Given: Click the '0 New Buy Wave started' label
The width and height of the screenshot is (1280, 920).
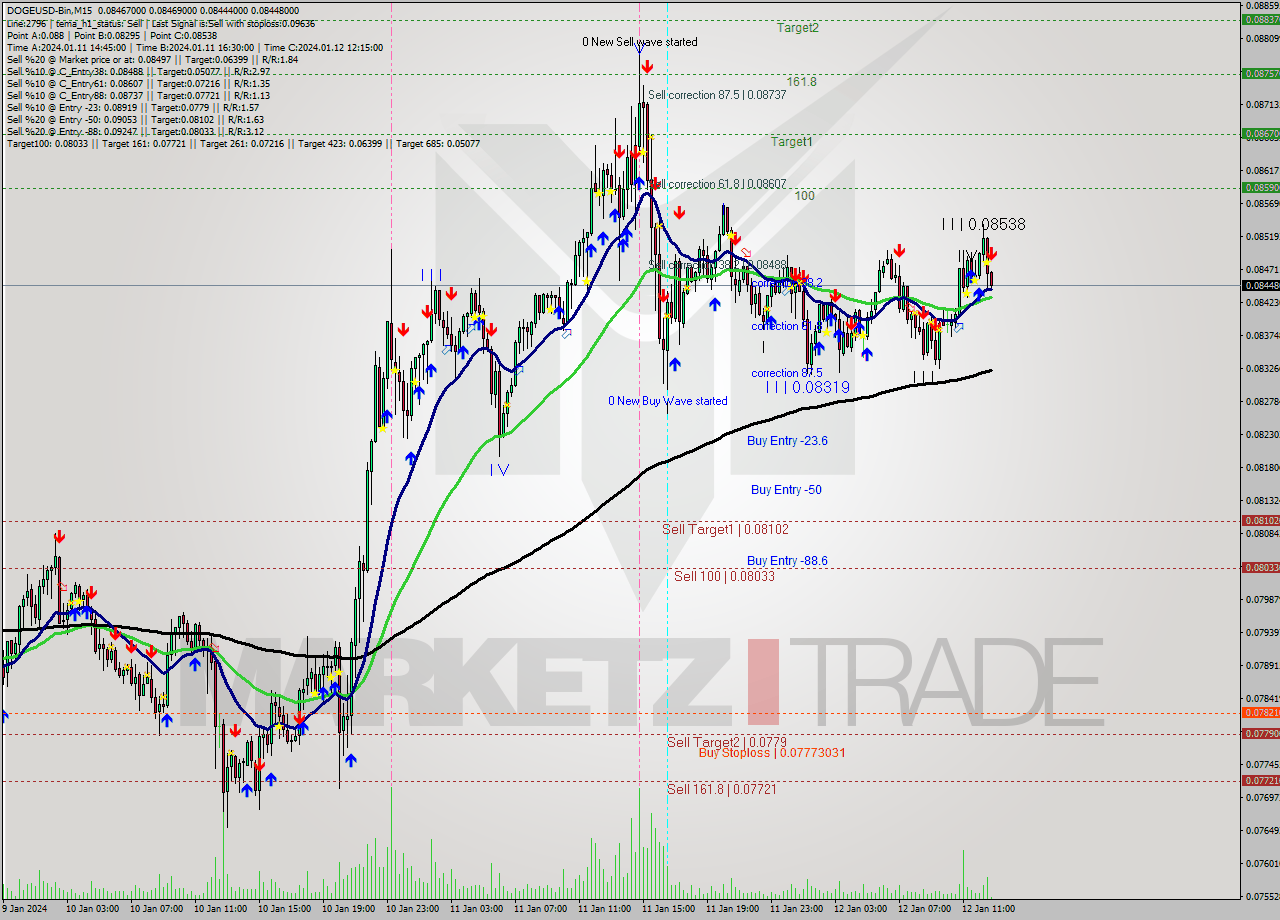Looking at the screenshot, I should [668, 401].
